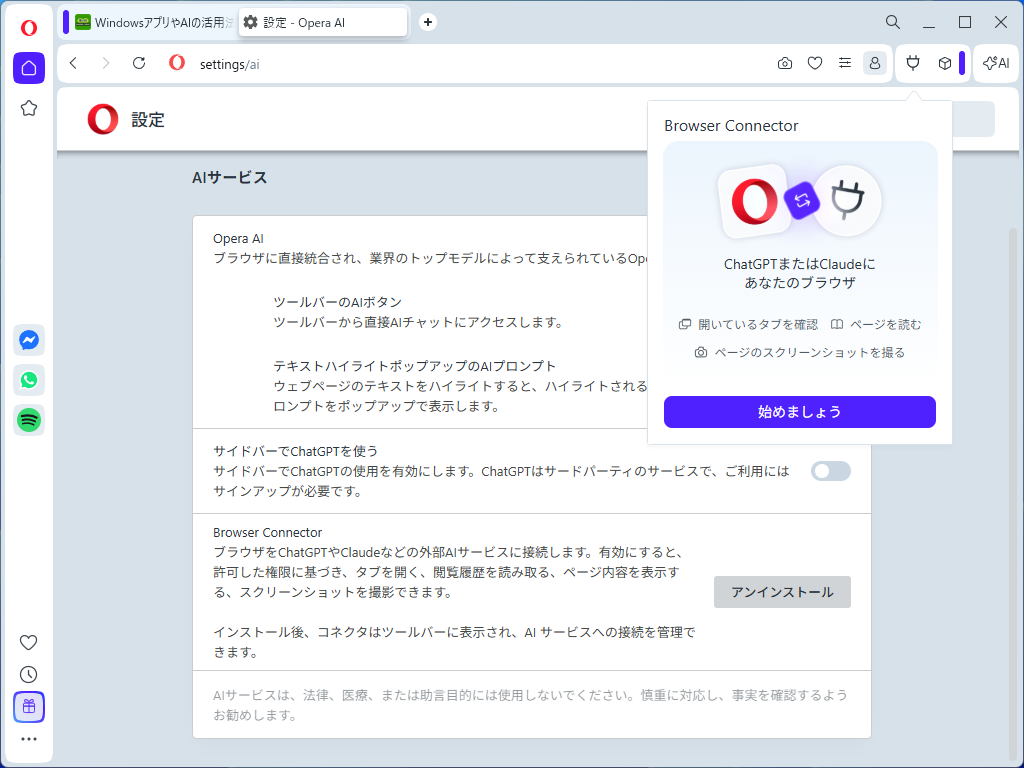The width and height of the screenshot is (1024, 768).
Task: Take a snapshot with the camera toolbar icon
Action: [784, 63]
